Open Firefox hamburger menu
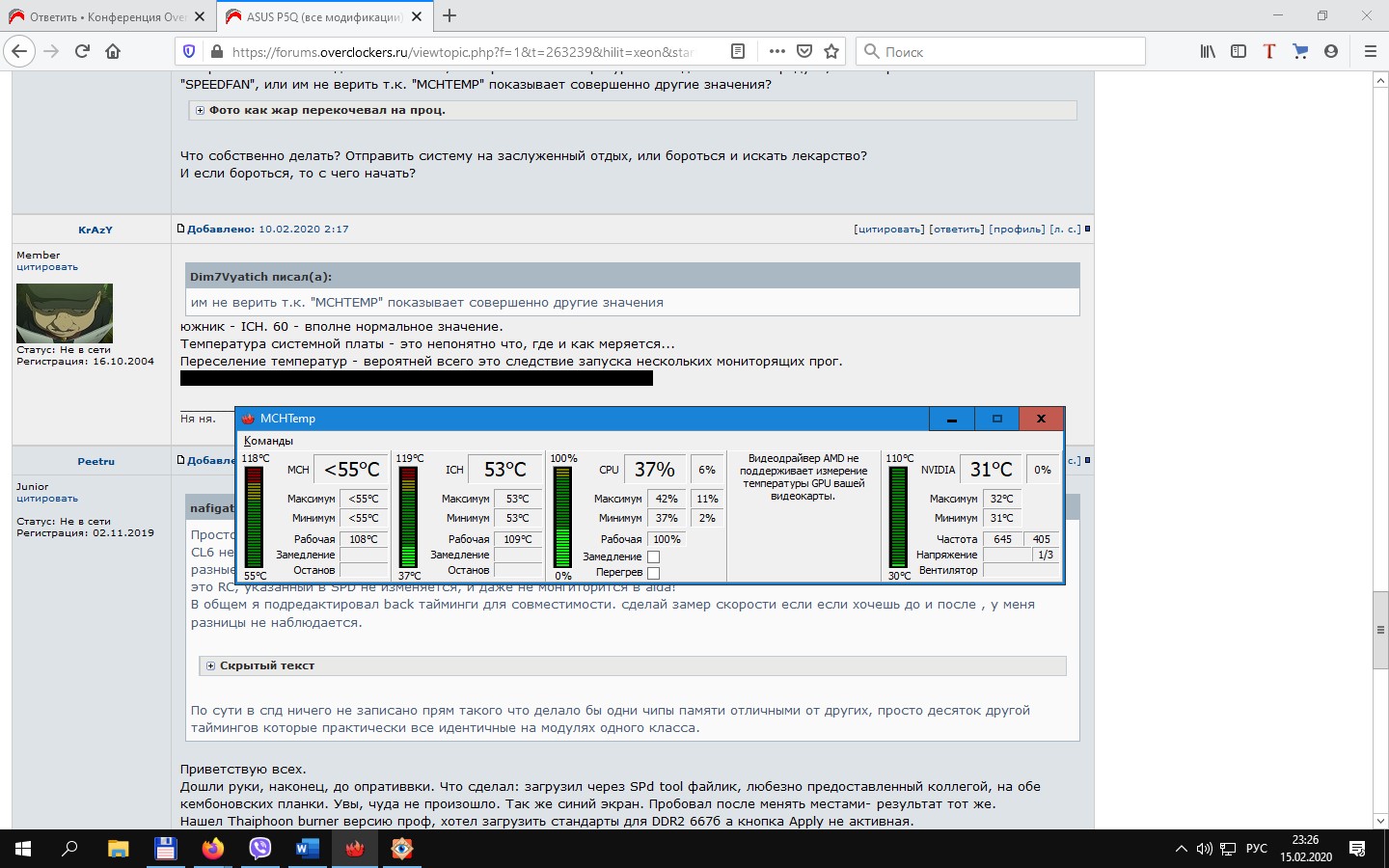The width and height of the screenshot is (1389, 868). 1370,51
